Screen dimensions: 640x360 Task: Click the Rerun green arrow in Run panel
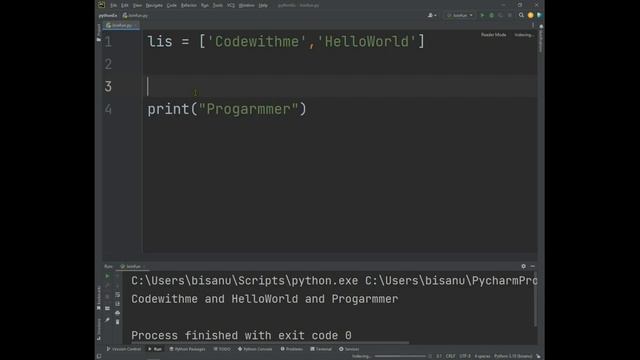click(107, 276)
